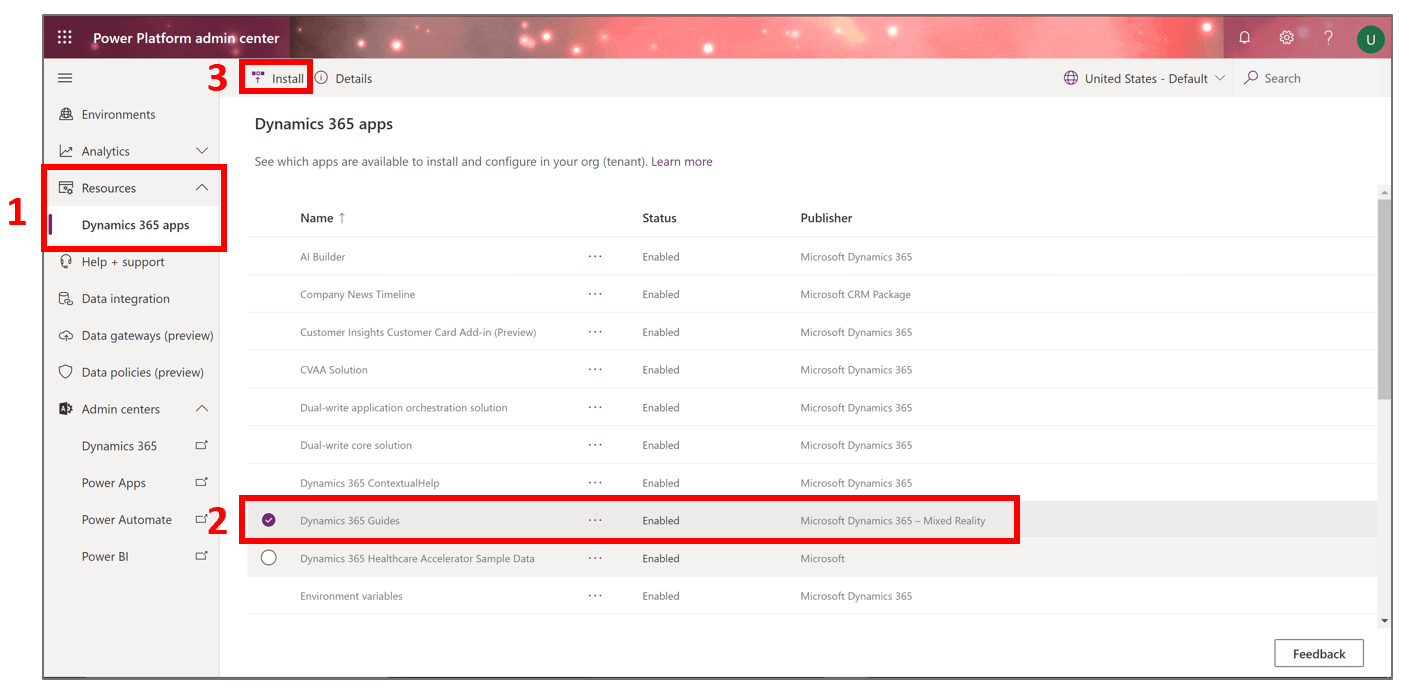Click the user avatar circle
Screen dimensions: 1403x692
(1370, 39)
